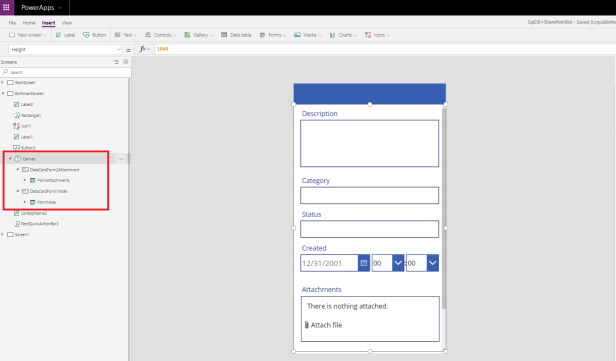Select Label2 in the tree
This screenshot has height=361, width=616.
tap(27, 104)
